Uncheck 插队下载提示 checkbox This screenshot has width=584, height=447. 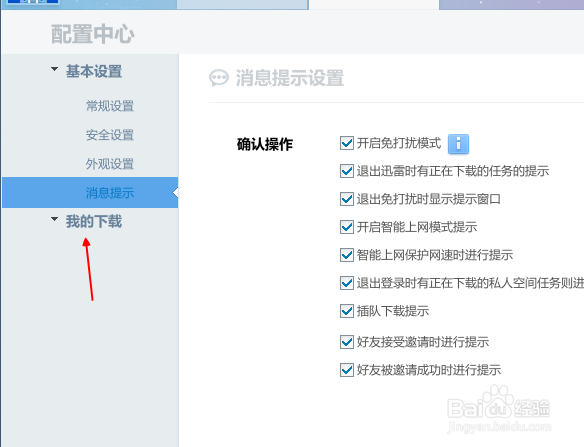coord(347,311)
